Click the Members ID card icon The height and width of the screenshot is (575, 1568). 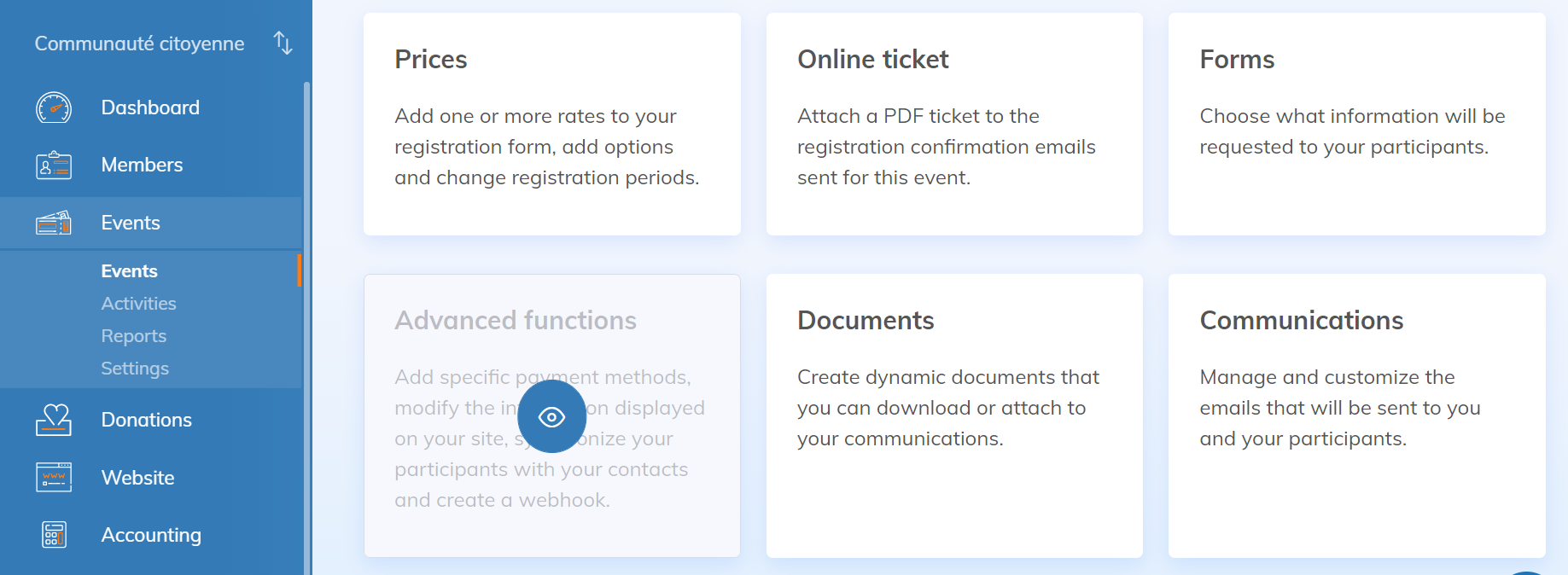click(54, 165)
